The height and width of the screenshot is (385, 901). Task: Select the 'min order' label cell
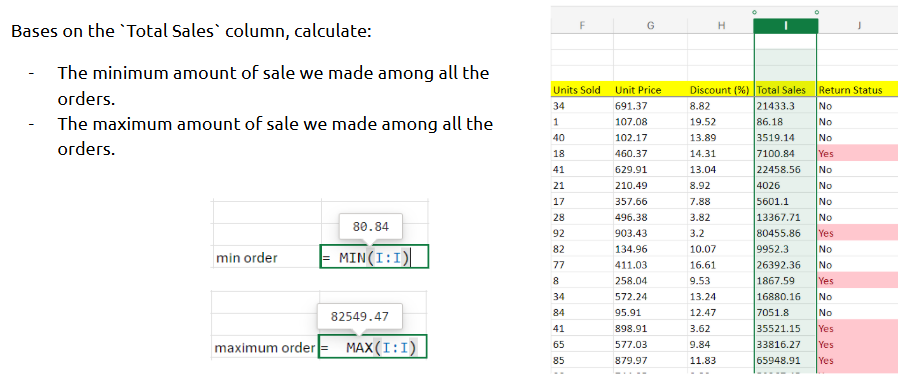(266, 258)
